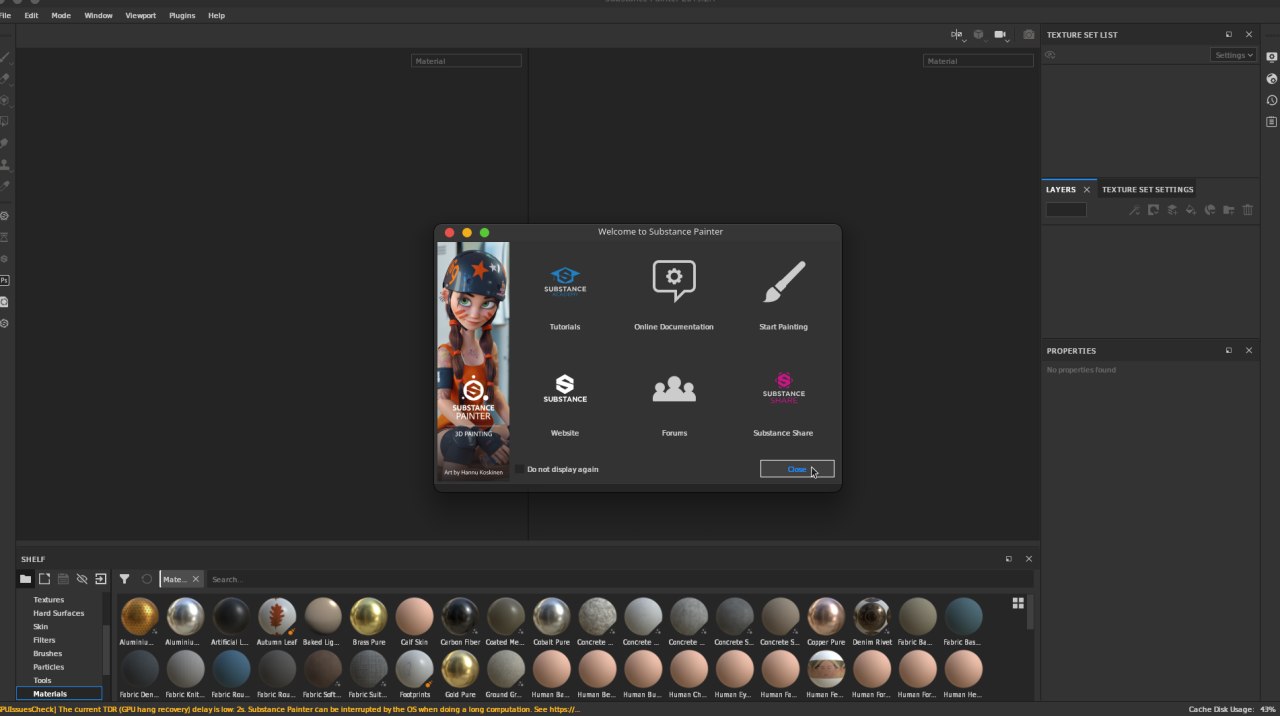Click the Start Painting brush icon
The height and width of the screenshot is (716, 1280).
[784, 282]
